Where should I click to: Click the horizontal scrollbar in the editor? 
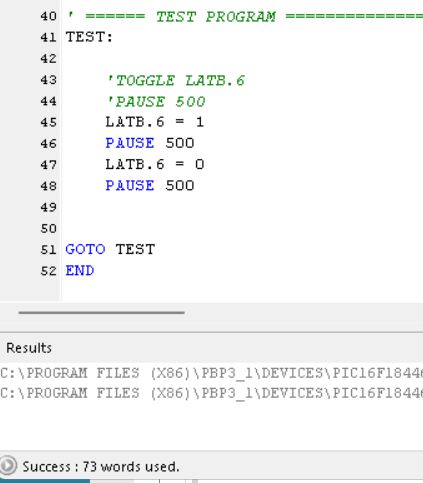click(x=102, y=313)
